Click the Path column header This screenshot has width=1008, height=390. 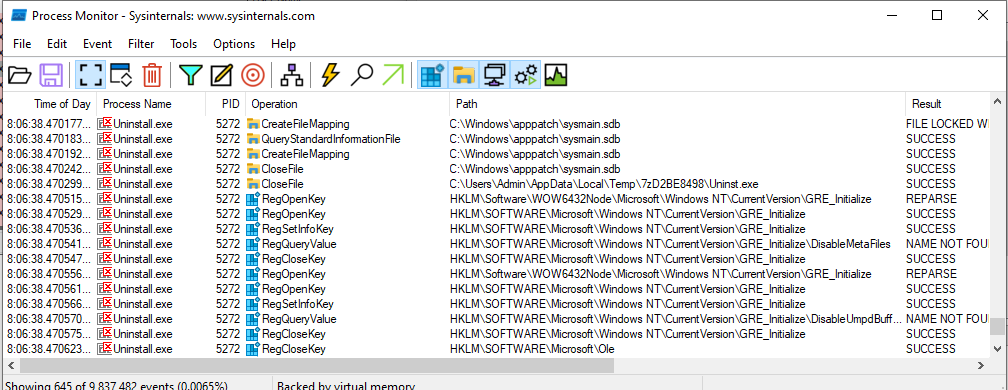coord(677,103)
